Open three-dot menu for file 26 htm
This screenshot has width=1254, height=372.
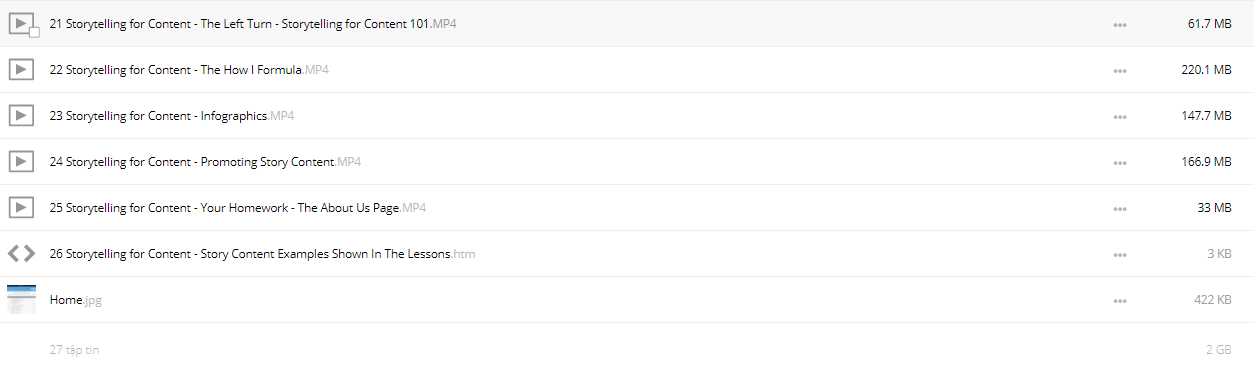pos(1120,254)
